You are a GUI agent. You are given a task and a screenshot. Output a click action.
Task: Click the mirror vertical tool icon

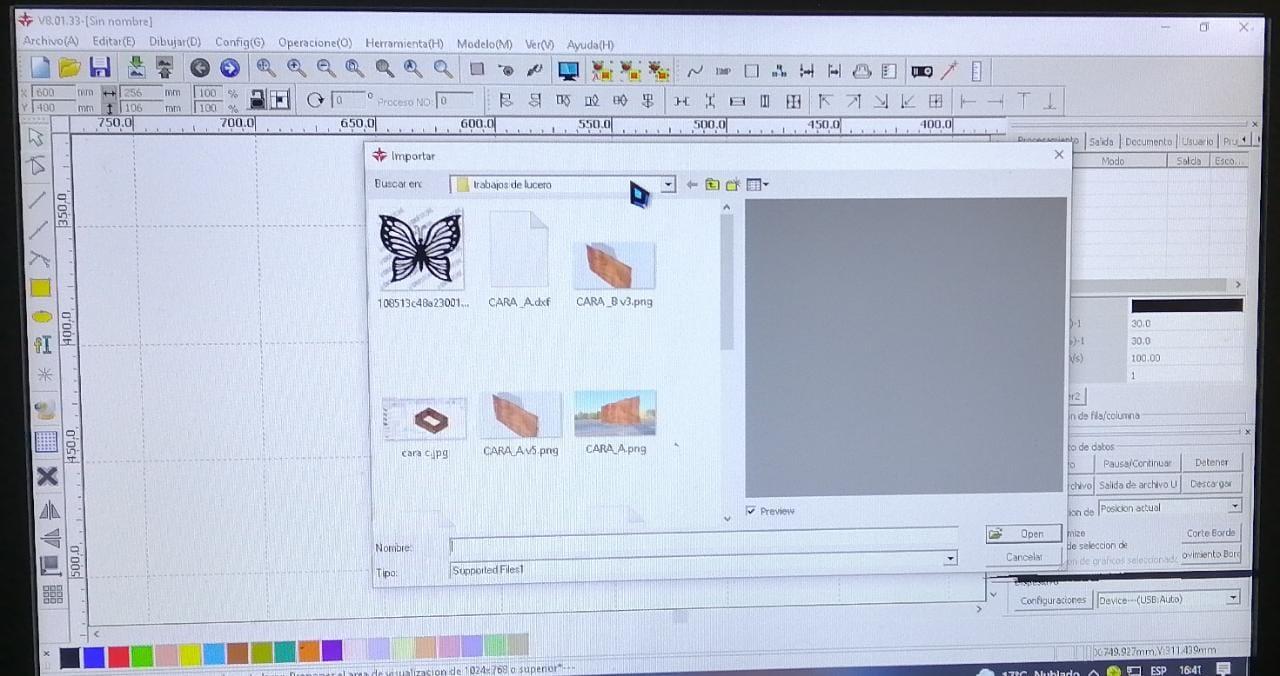tap(49, 538)
